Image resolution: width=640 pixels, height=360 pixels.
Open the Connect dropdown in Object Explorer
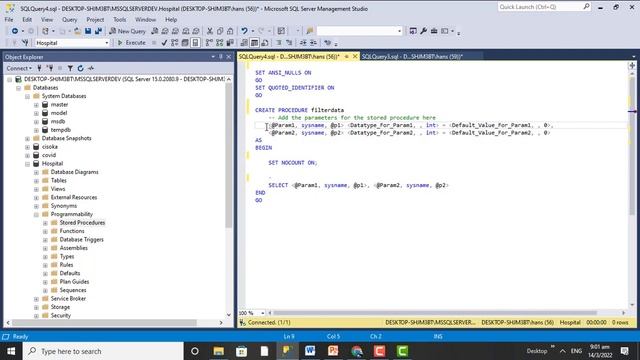coord(19,68)
